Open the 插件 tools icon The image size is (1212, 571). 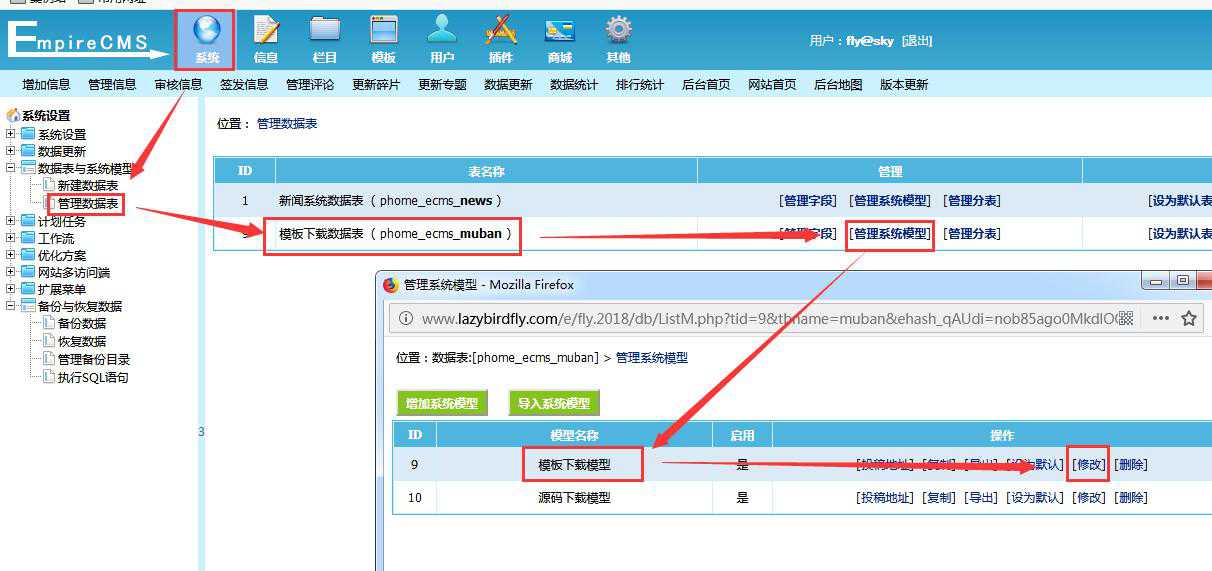point(501,30)
